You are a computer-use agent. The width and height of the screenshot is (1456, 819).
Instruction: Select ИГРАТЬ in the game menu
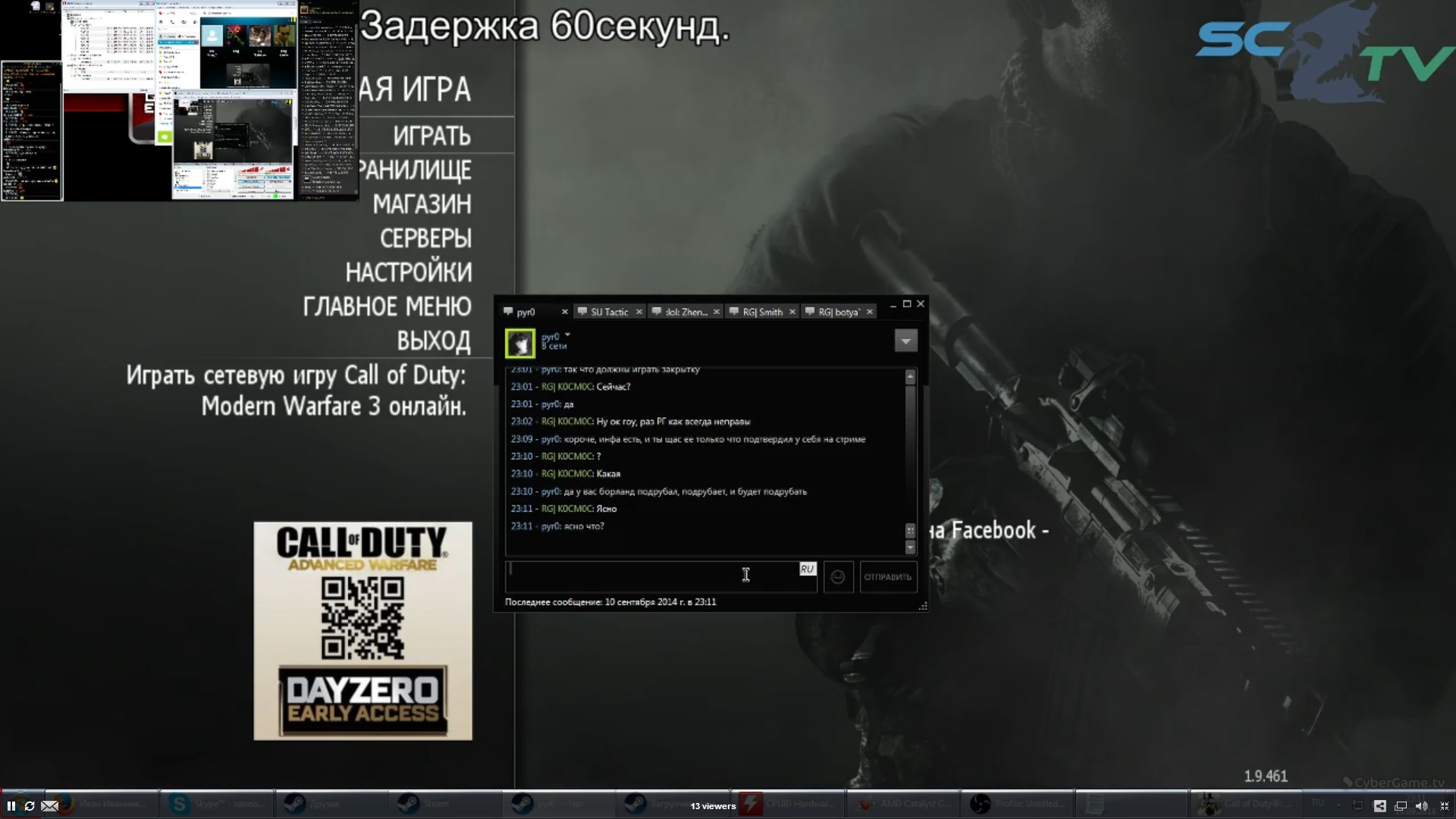click(431, 136)
